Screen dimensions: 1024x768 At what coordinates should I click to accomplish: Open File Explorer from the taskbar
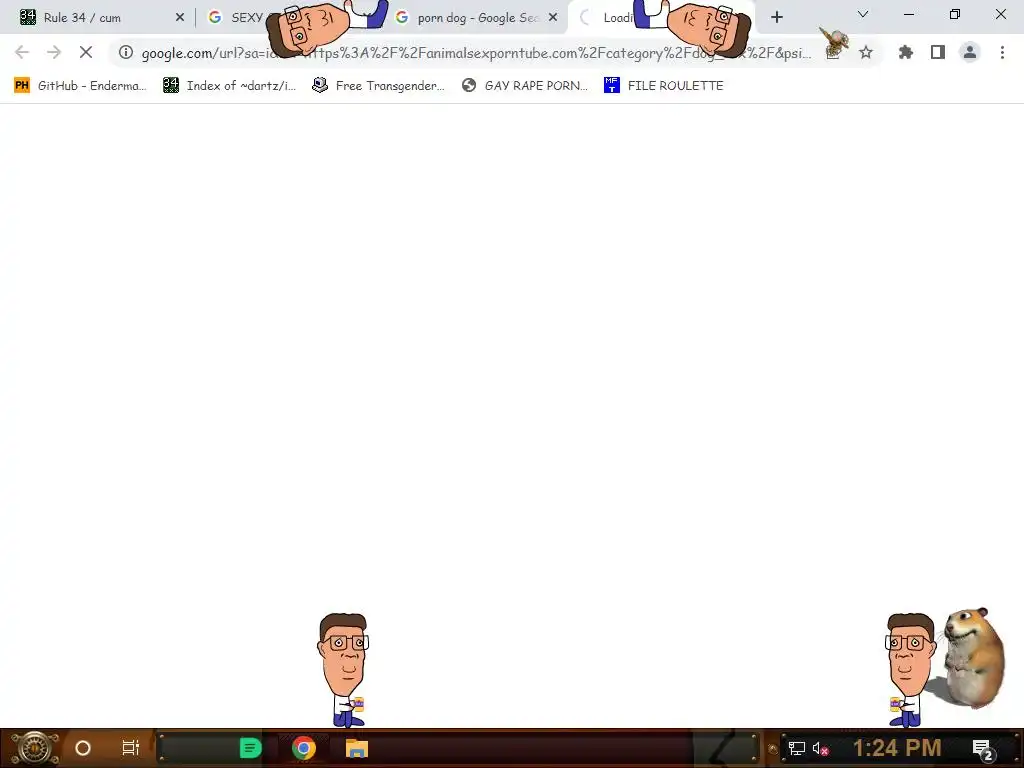click(x=357, y=748)
